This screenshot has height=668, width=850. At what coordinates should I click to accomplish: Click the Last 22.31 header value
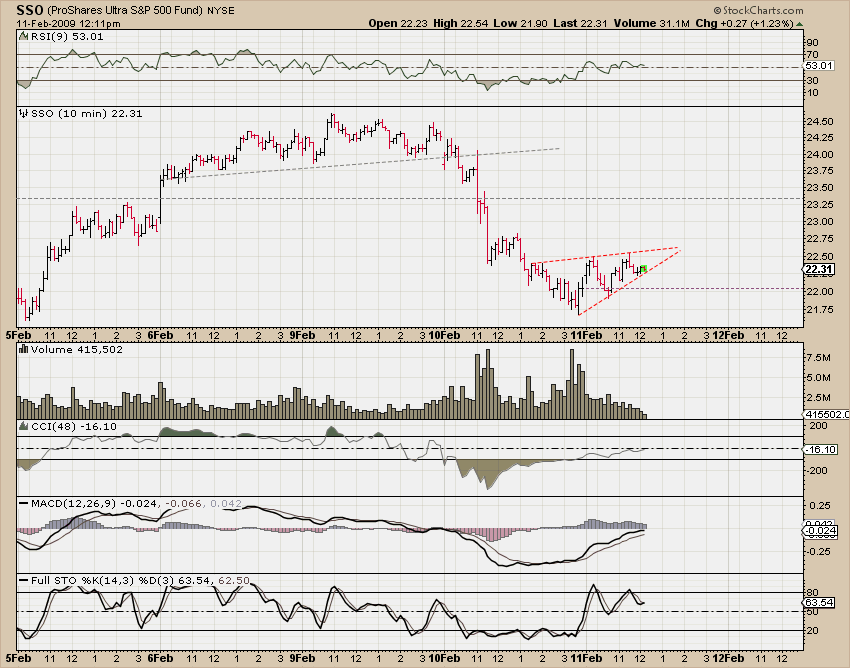tap(581, 23)
